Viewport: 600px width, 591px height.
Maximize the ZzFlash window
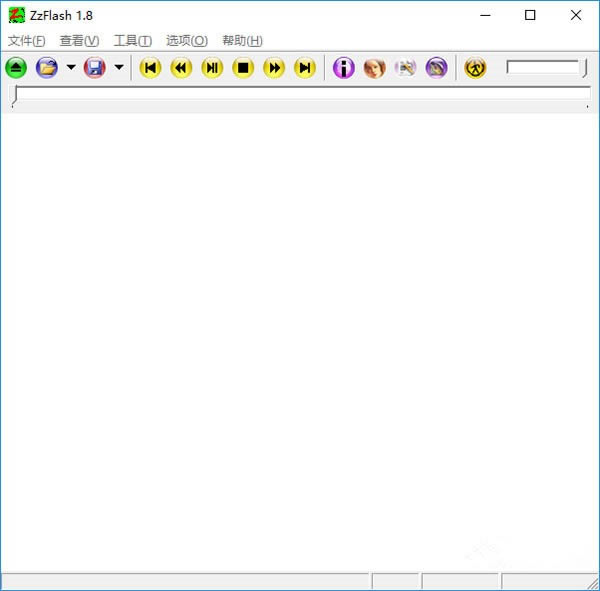pos(530,15)
